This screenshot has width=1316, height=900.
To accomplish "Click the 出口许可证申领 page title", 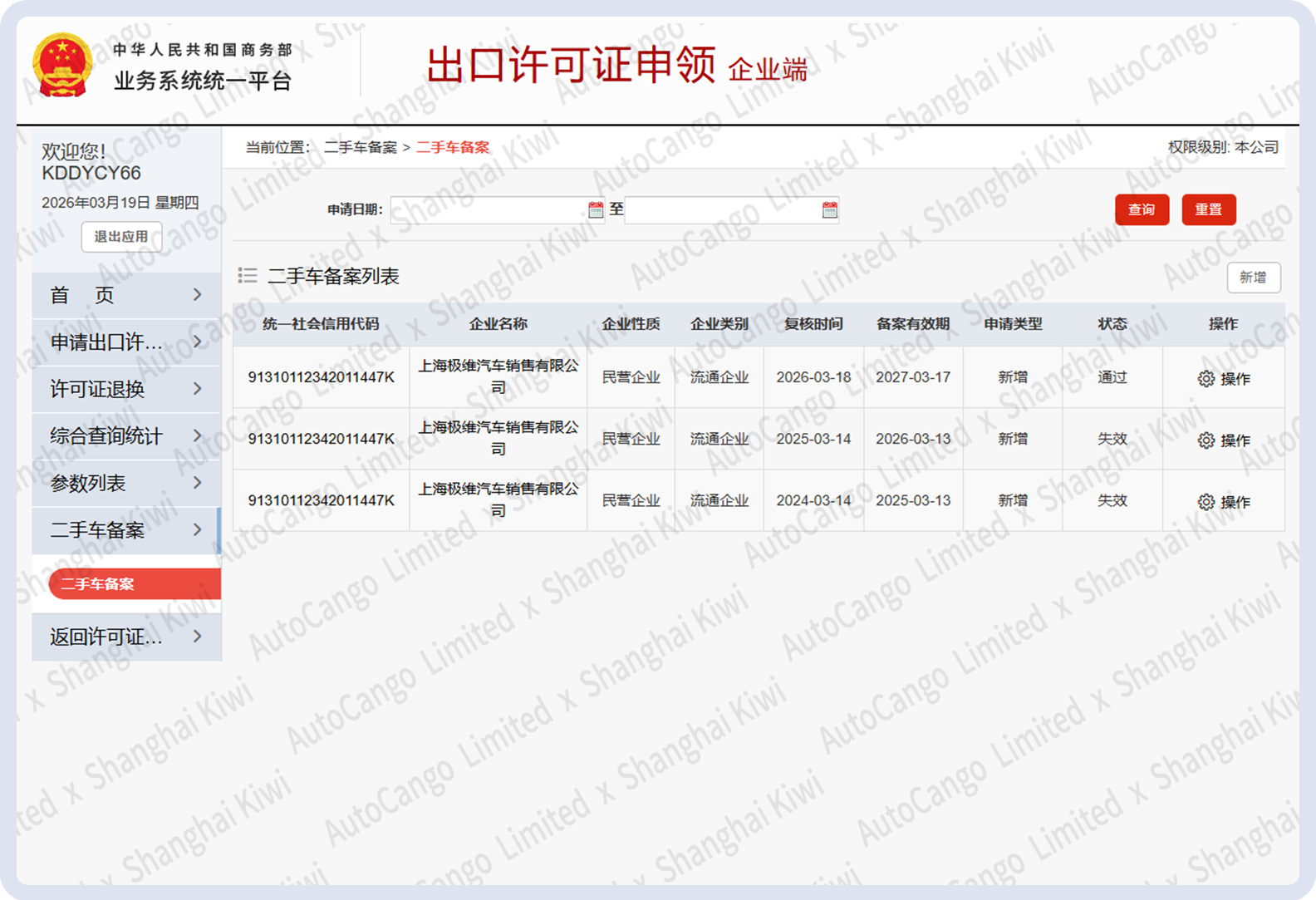I will (571, 65).
